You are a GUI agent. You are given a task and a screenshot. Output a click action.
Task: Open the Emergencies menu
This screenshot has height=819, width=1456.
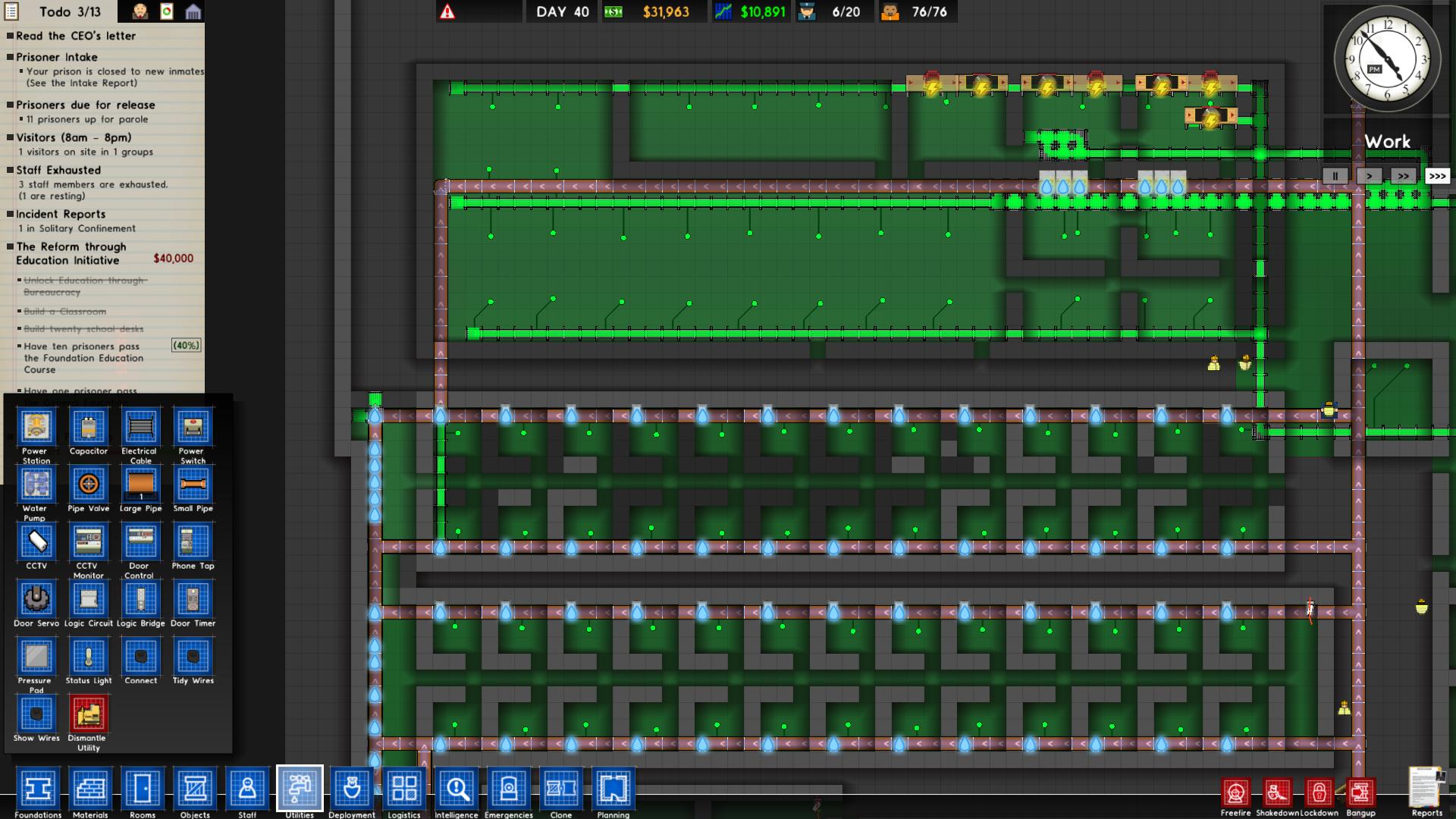(509, 789)
